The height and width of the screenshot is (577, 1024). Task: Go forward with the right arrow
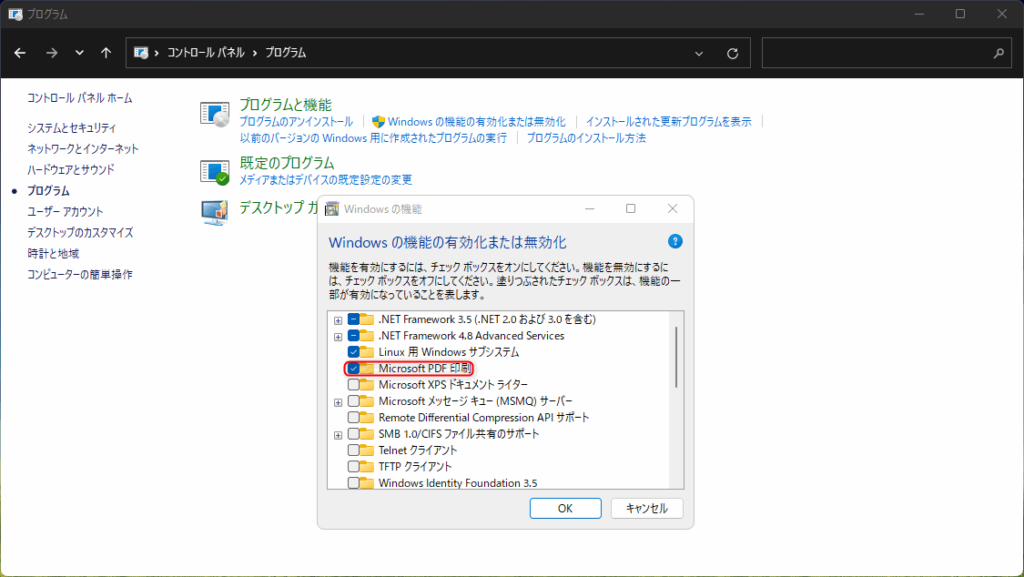pyautogui.click(x=52, y=53)
